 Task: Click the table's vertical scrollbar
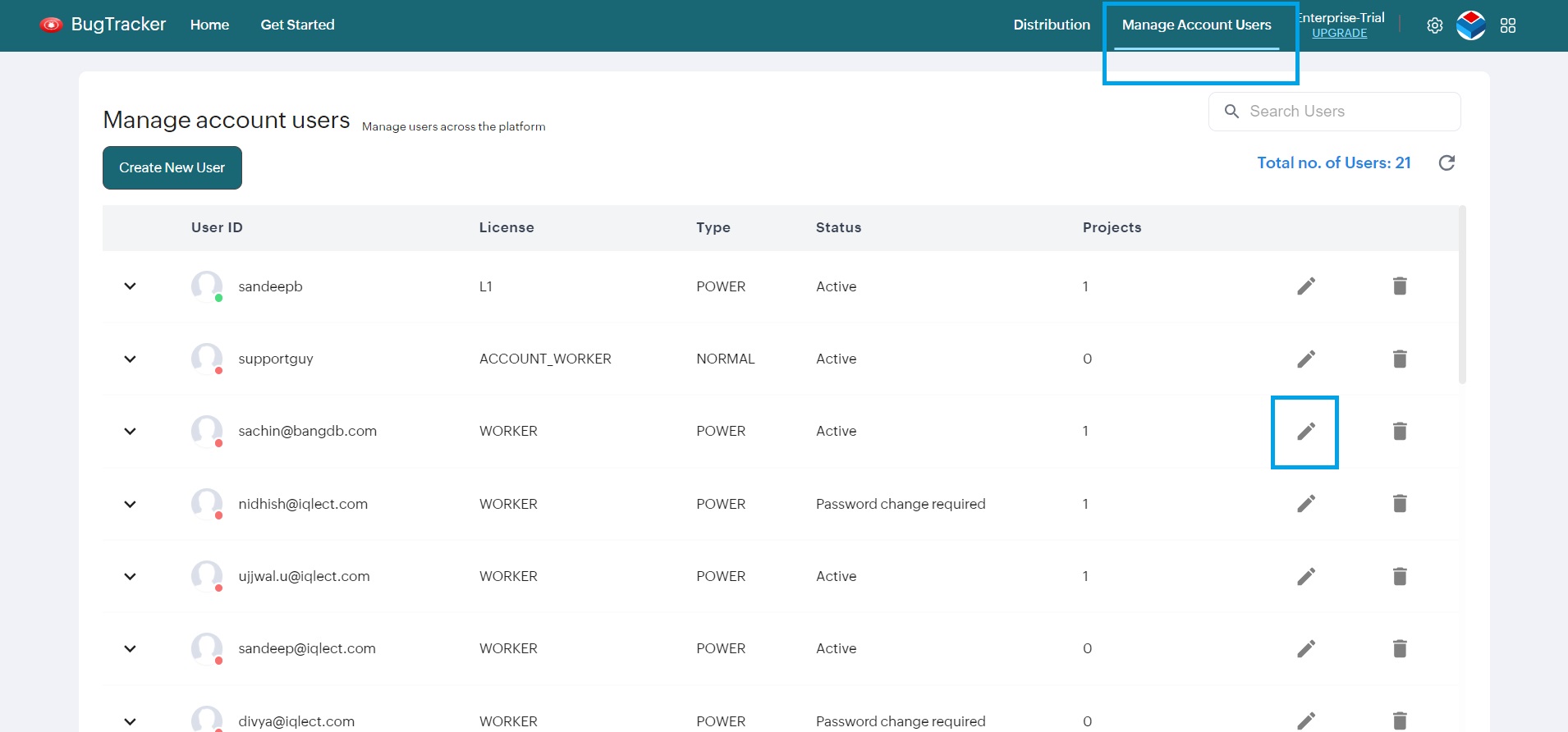[x=1462, y=295]
